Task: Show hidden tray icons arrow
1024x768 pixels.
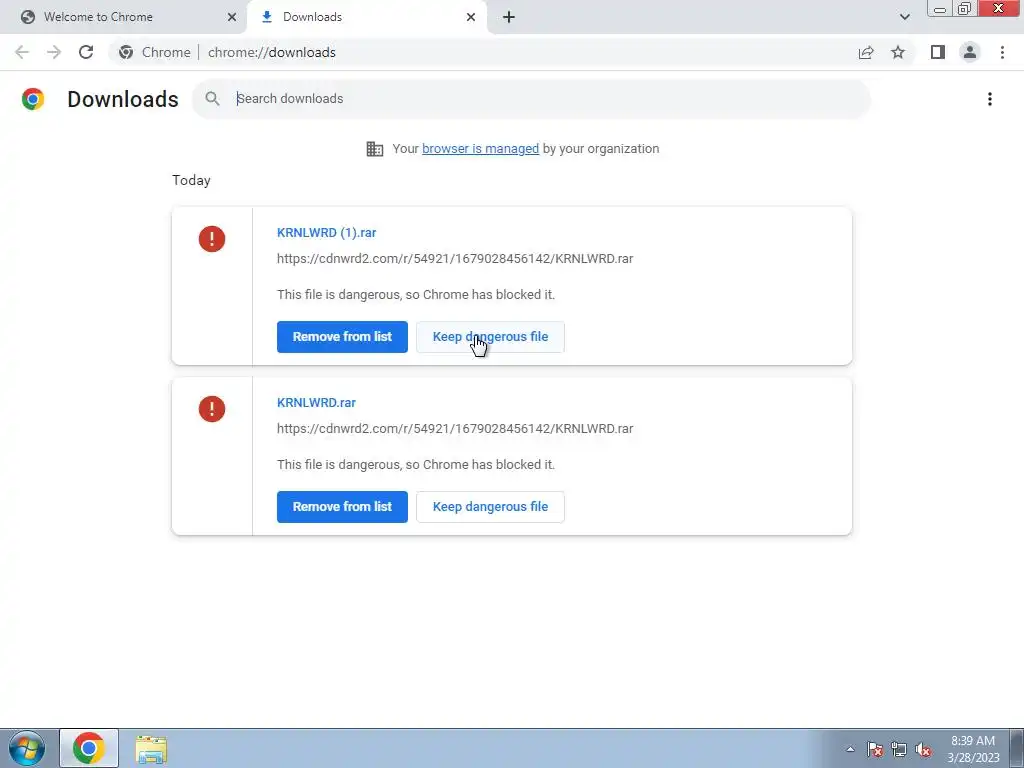Action: (x=850, y=749)
